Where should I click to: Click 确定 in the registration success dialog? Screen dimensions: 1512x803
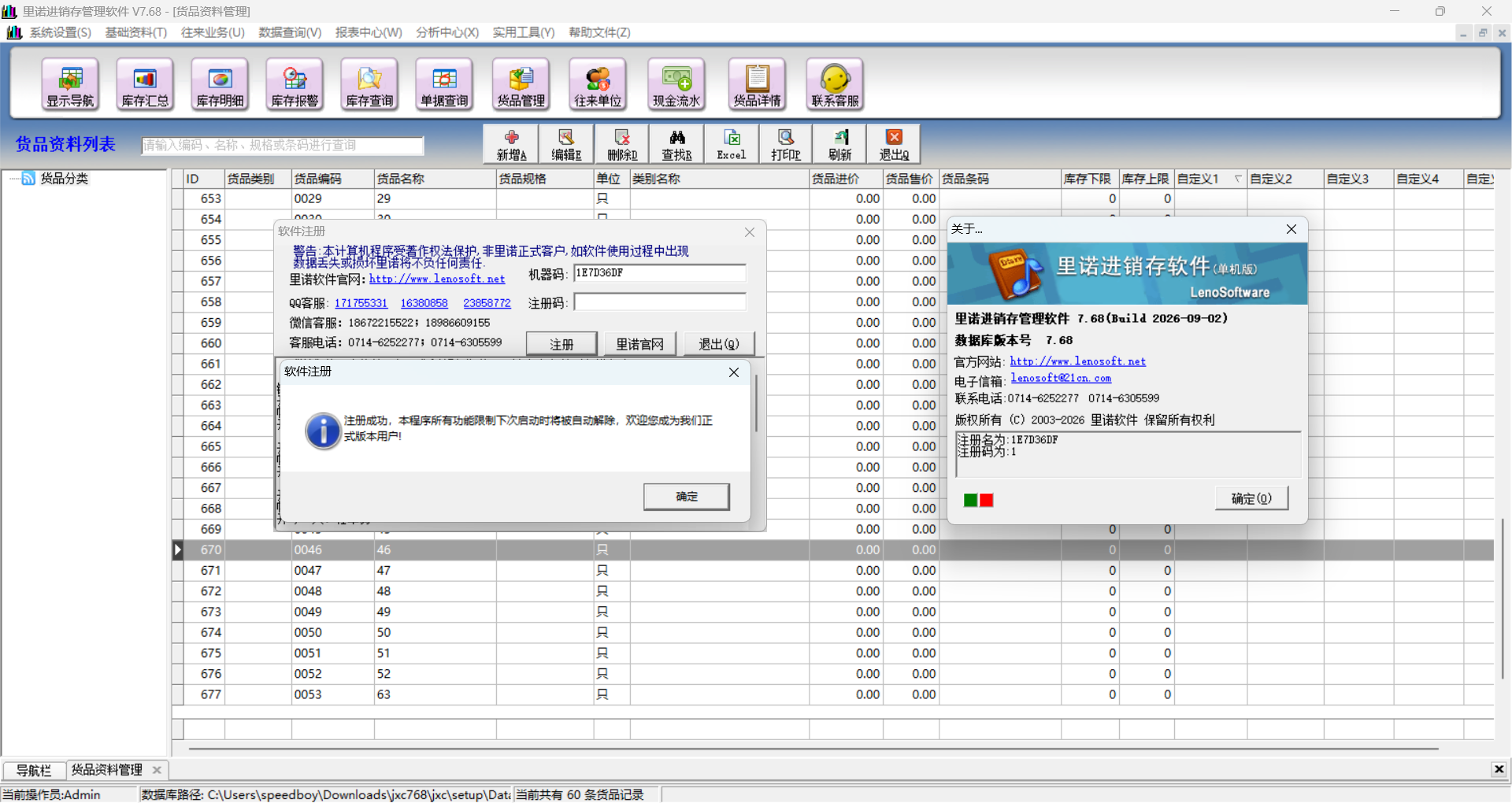[687, 497]
